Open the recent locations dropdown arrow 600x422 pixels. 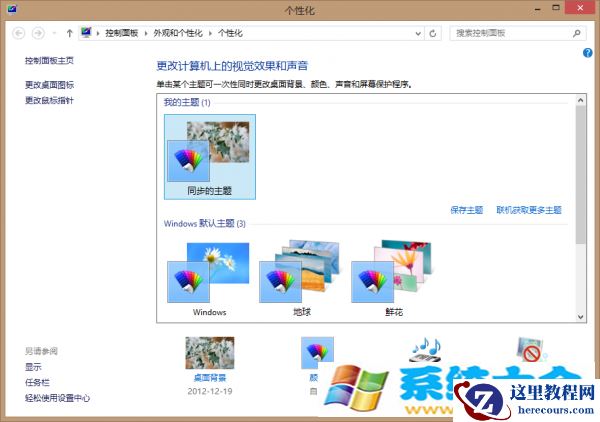54,33
